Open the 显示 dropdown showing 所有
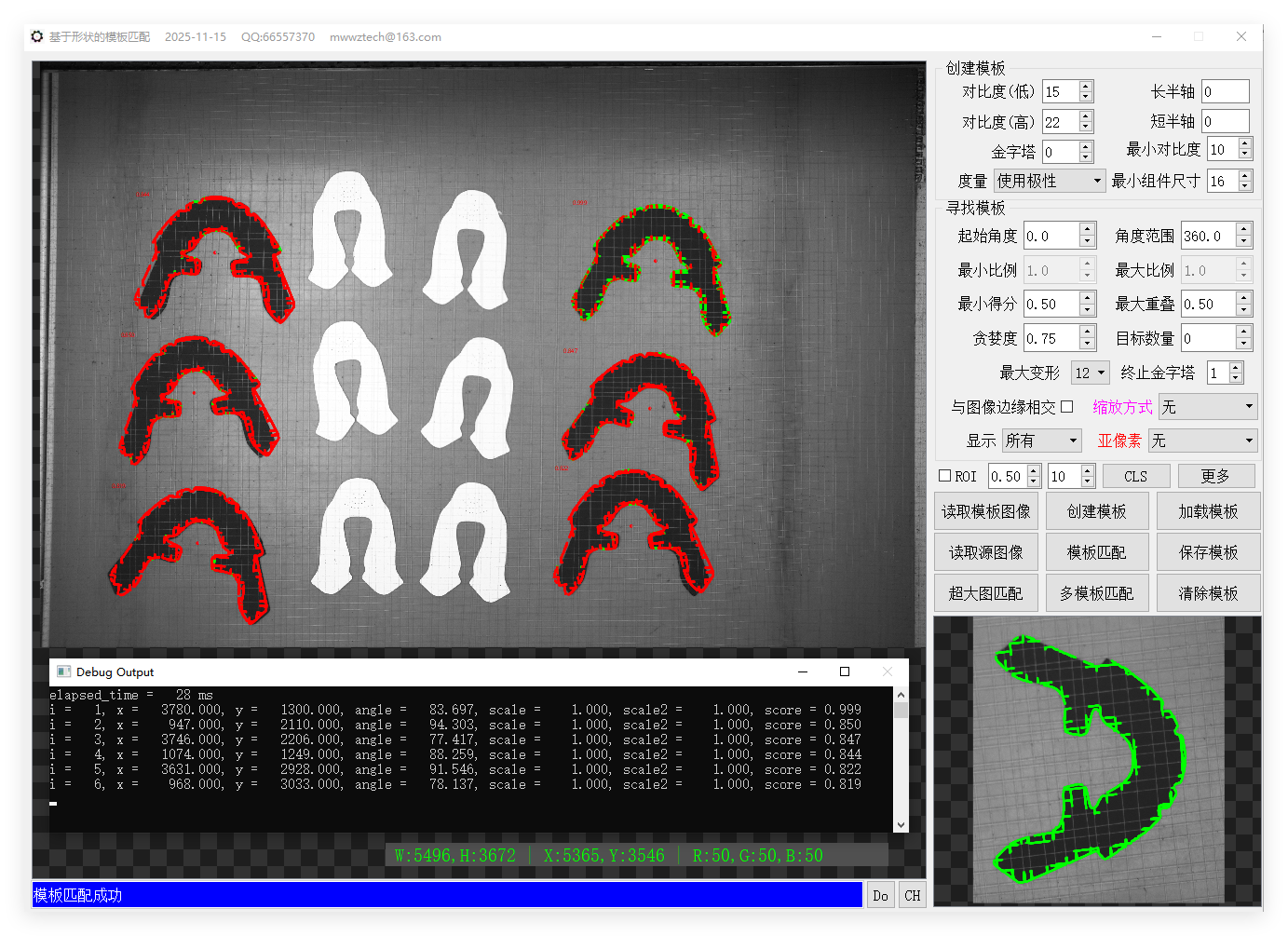Viewport: 1288px width, 936px height. pos(1041,440)
